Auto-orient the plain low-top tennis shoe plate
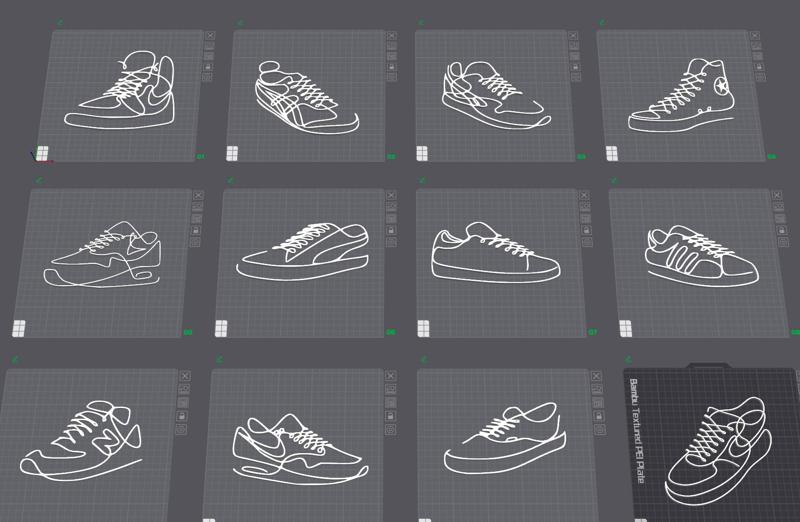800x522 pixels. (585, 207)
